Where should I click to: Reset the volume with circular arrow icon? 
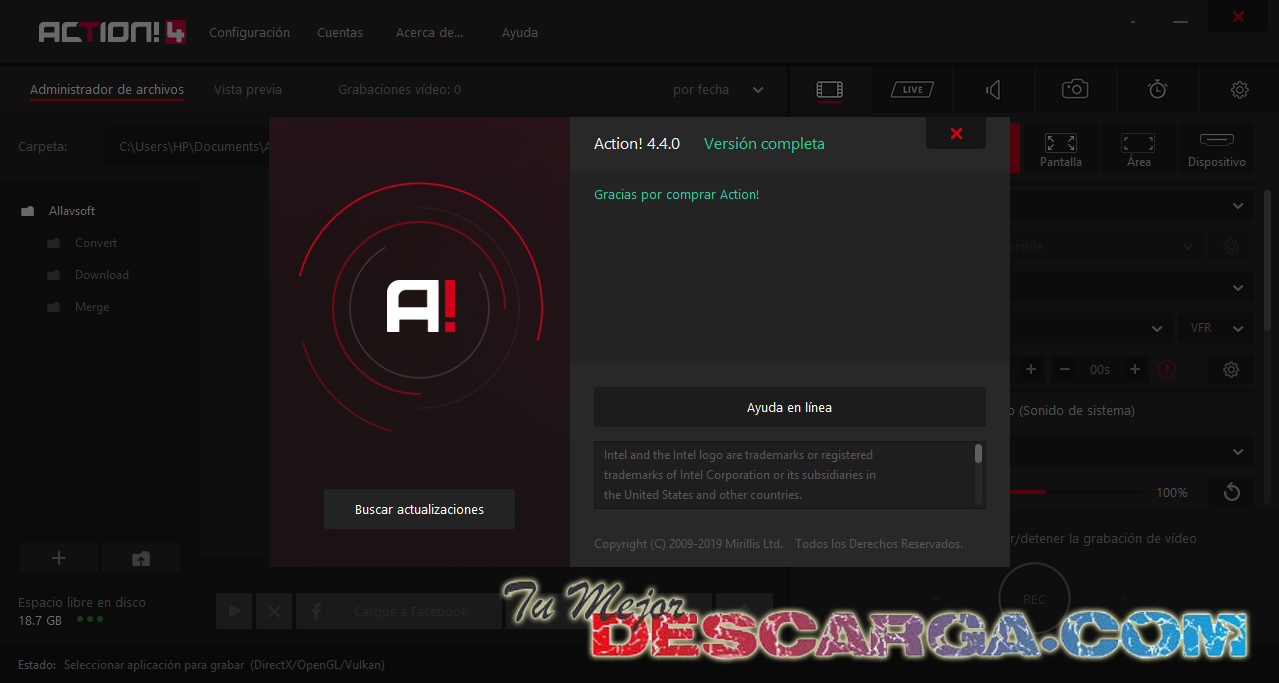(x=1232, y=492)
